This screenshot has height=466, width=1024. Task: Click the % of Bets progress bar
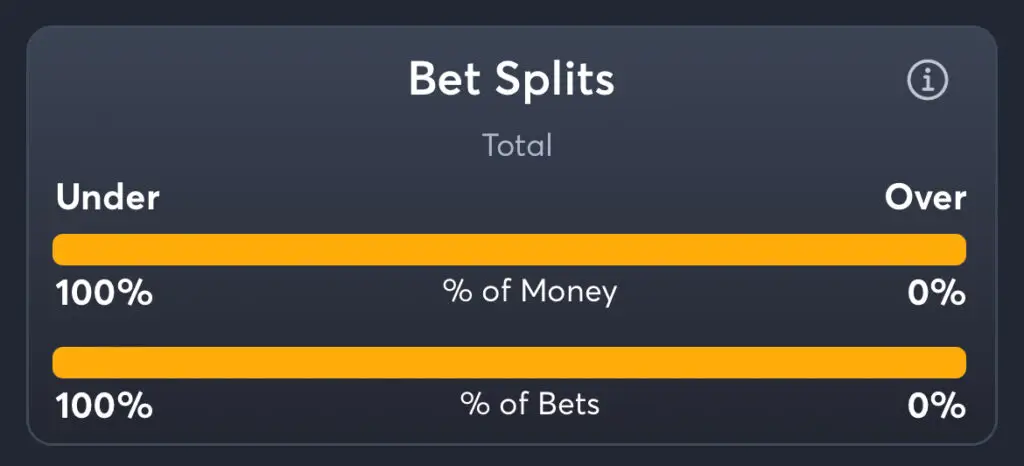(509, 362)
